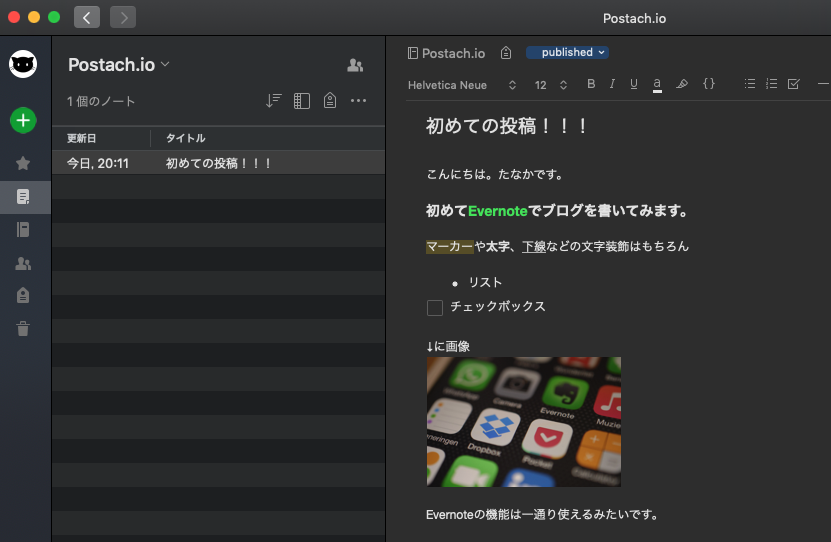
Task: Toggle bold formatting in editor toolbar
Action: point(591,85)
